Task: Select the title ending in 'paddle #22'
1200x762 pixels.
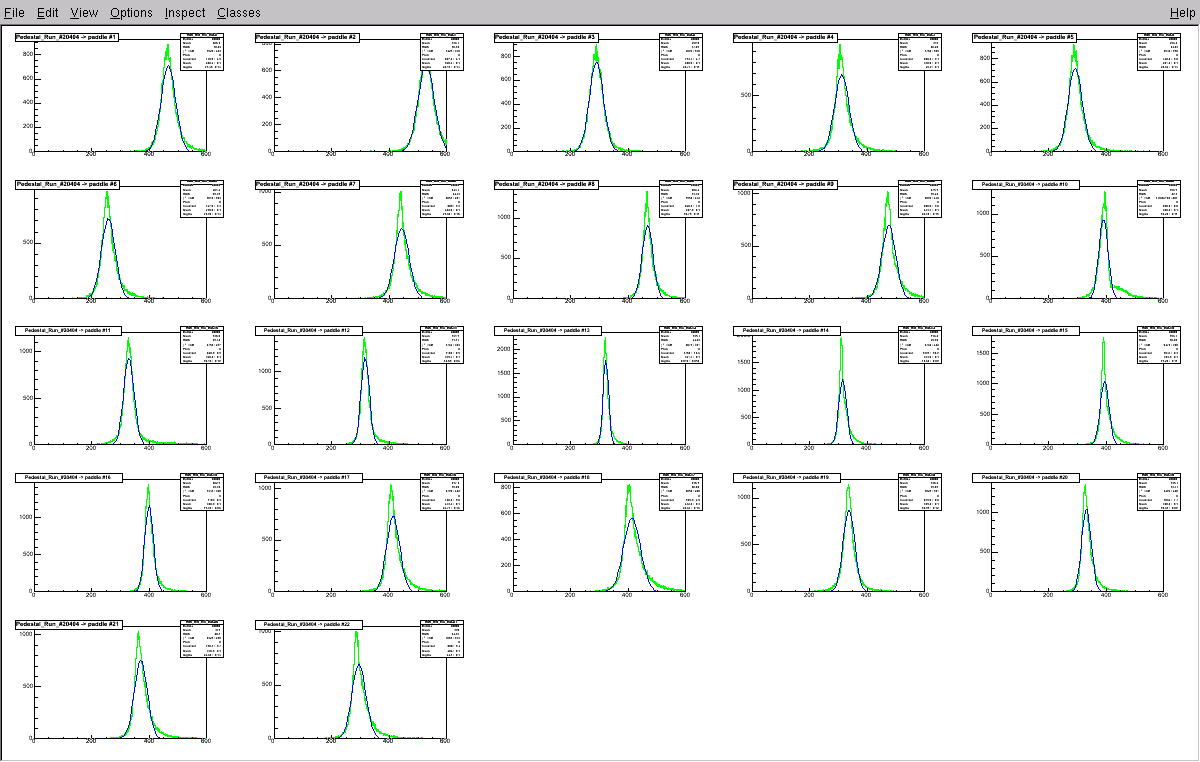Action: point(307,624)
